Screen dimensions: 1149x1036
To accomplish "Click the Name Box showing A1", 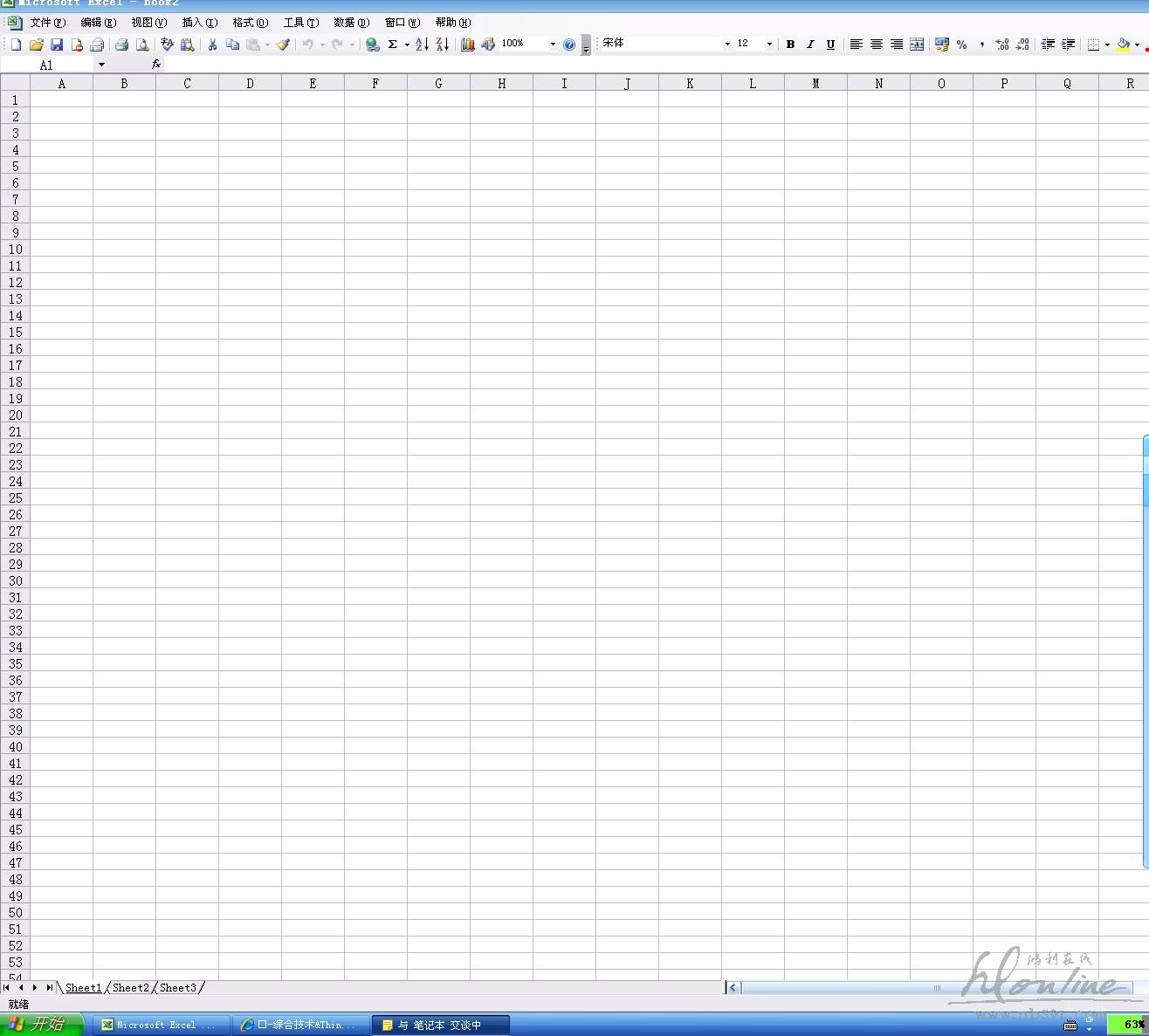I will (47, 65).
